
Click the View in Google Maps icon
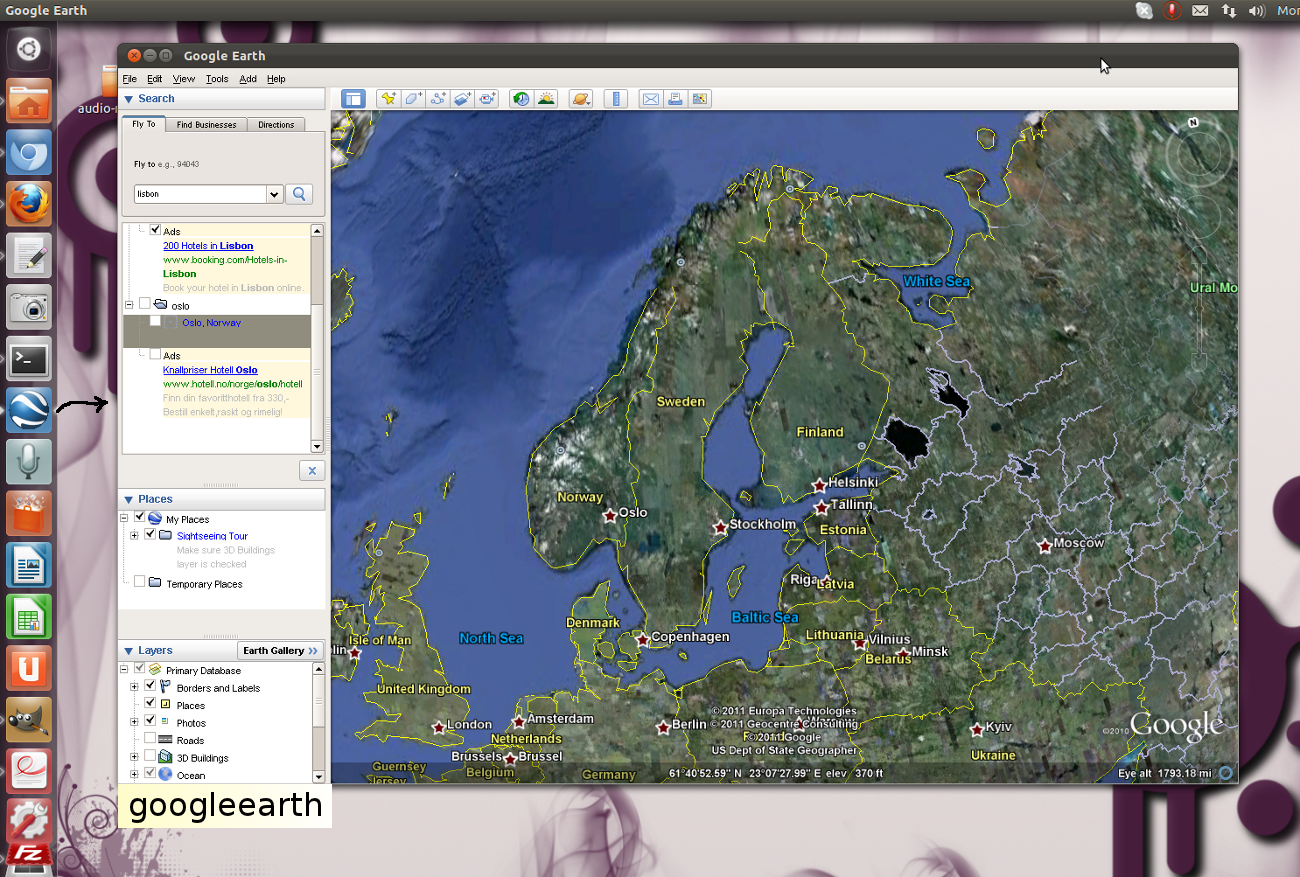pyautogui.click(x=700, y=99)
